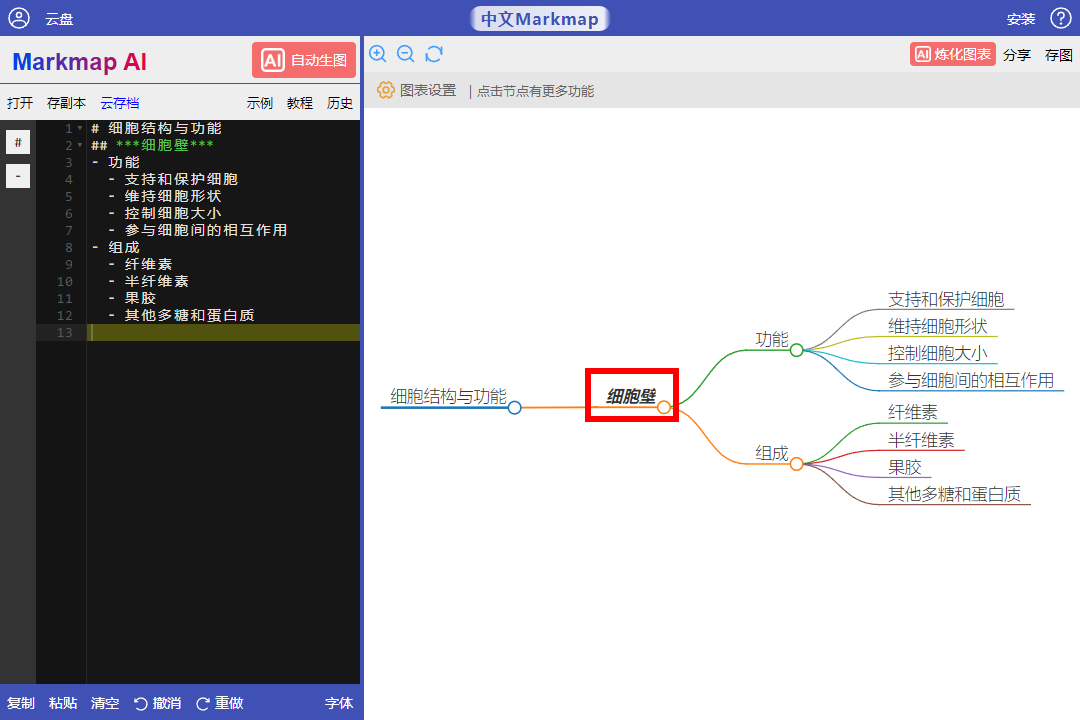This screenshot has height=720, width=1080.
Task: Click editor line '- 其他多糖和蛋白质'
Action: [x=182, y=316]
